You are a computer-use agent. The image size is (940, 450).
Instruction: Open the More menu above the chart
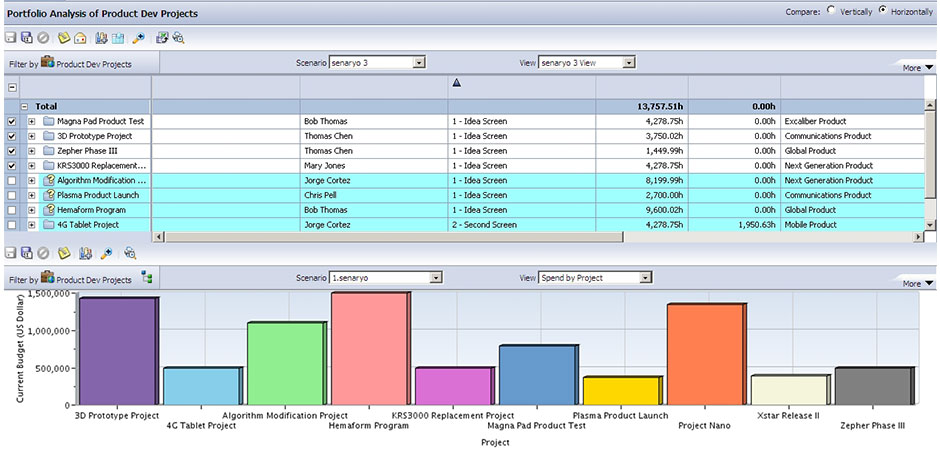coord(917,284)
